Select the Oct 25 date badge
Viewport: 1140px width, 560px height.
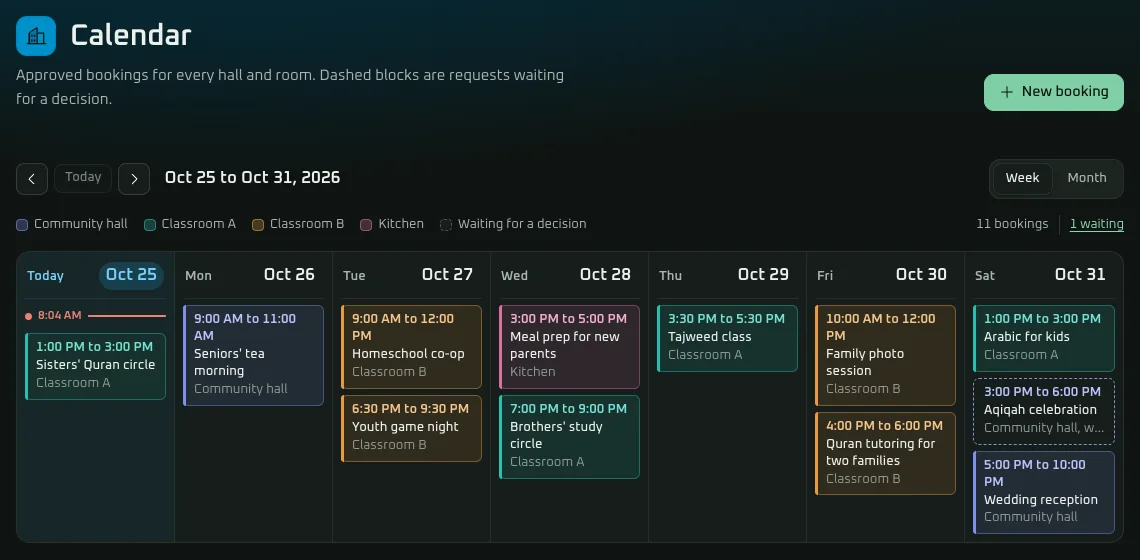pos(132,276)
